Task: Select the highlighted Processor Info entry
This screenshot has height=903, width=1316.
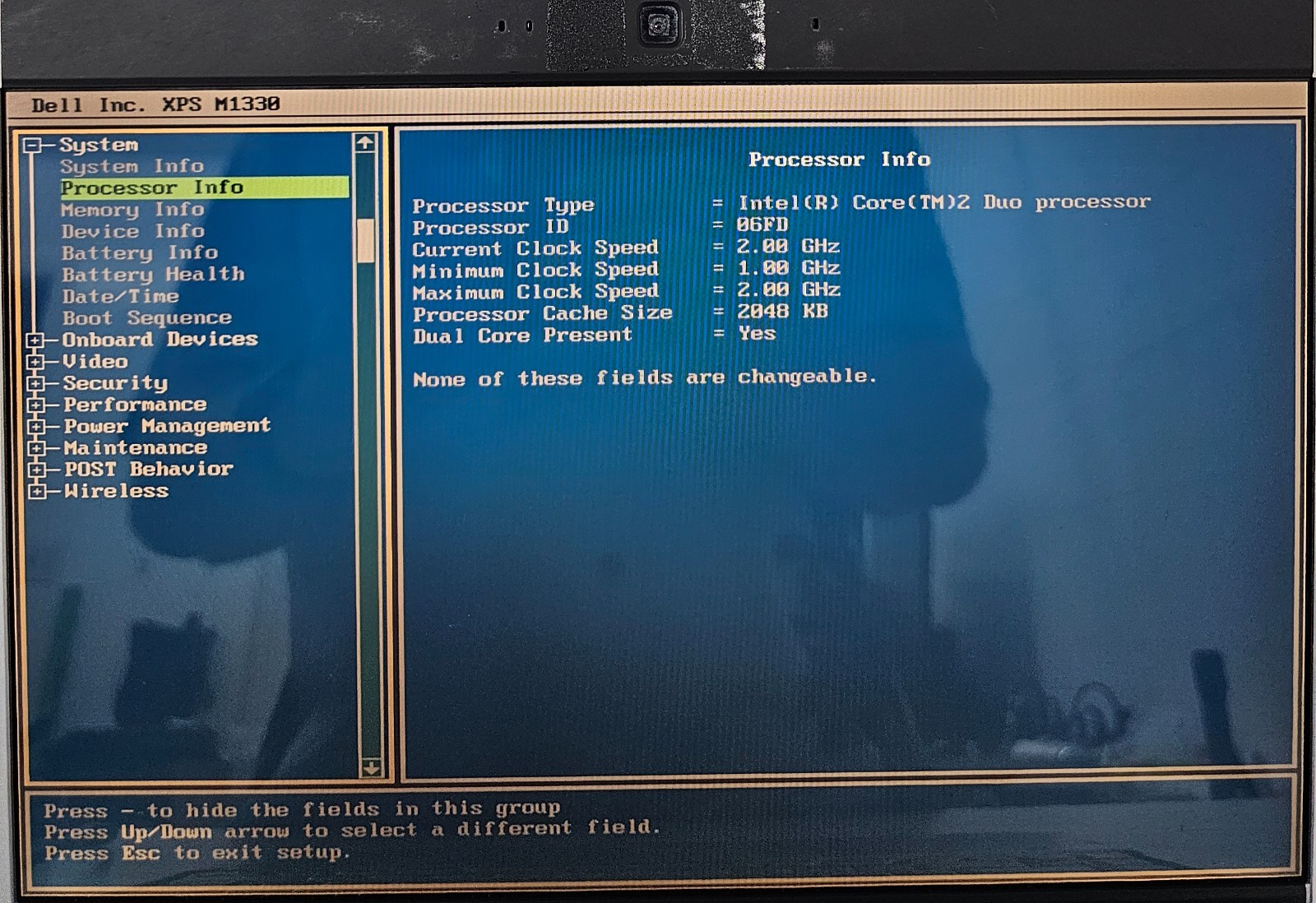Action: click(x=204, y=188)
